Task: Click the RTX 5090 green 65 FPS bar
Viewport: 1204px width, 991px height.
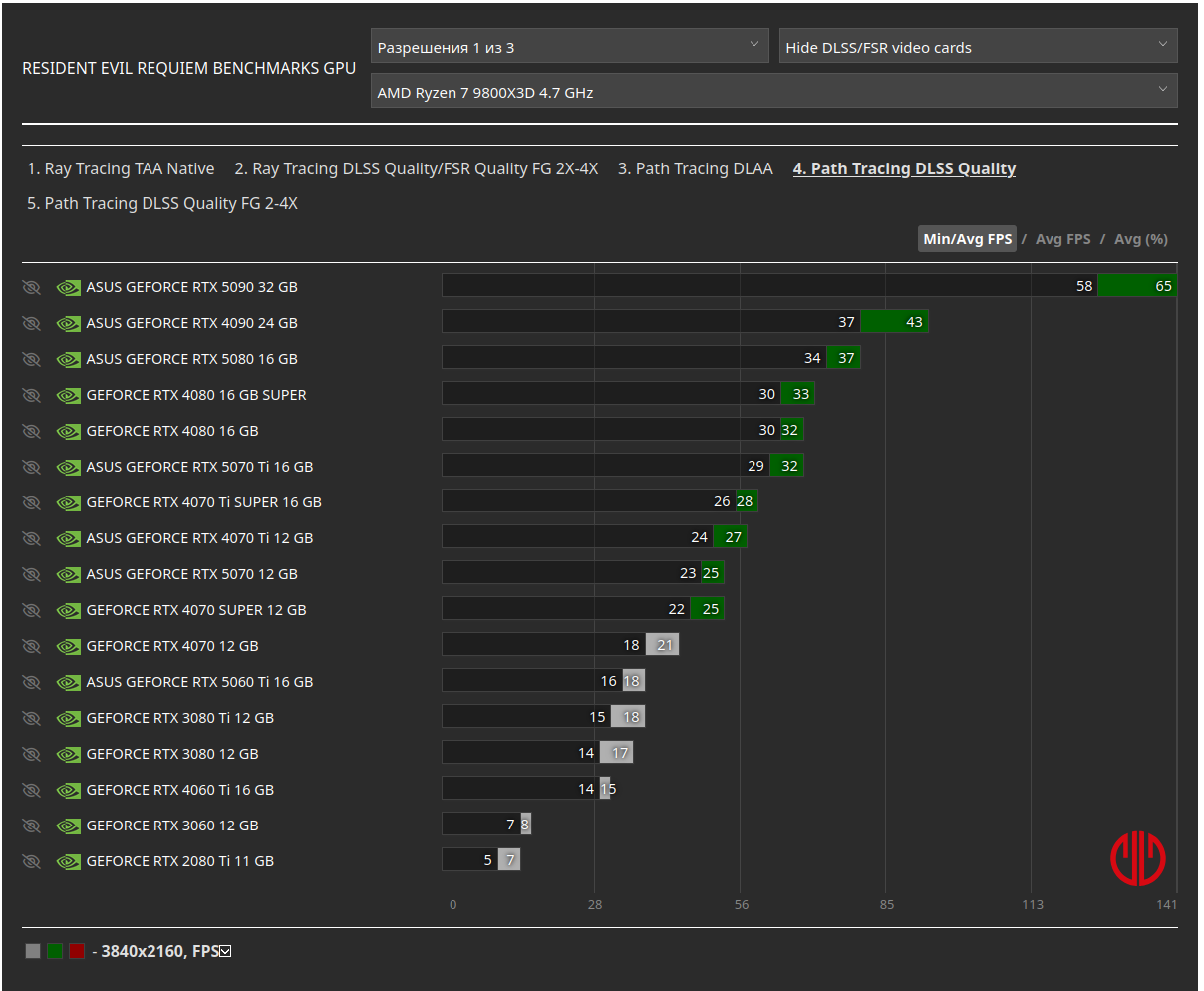Action: click(x=1137, y=286)
